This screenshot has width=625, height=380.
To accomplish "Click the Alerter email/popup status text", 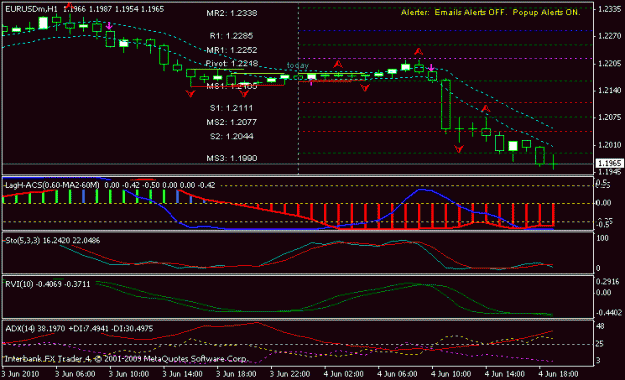I will [x=490, y=12].
